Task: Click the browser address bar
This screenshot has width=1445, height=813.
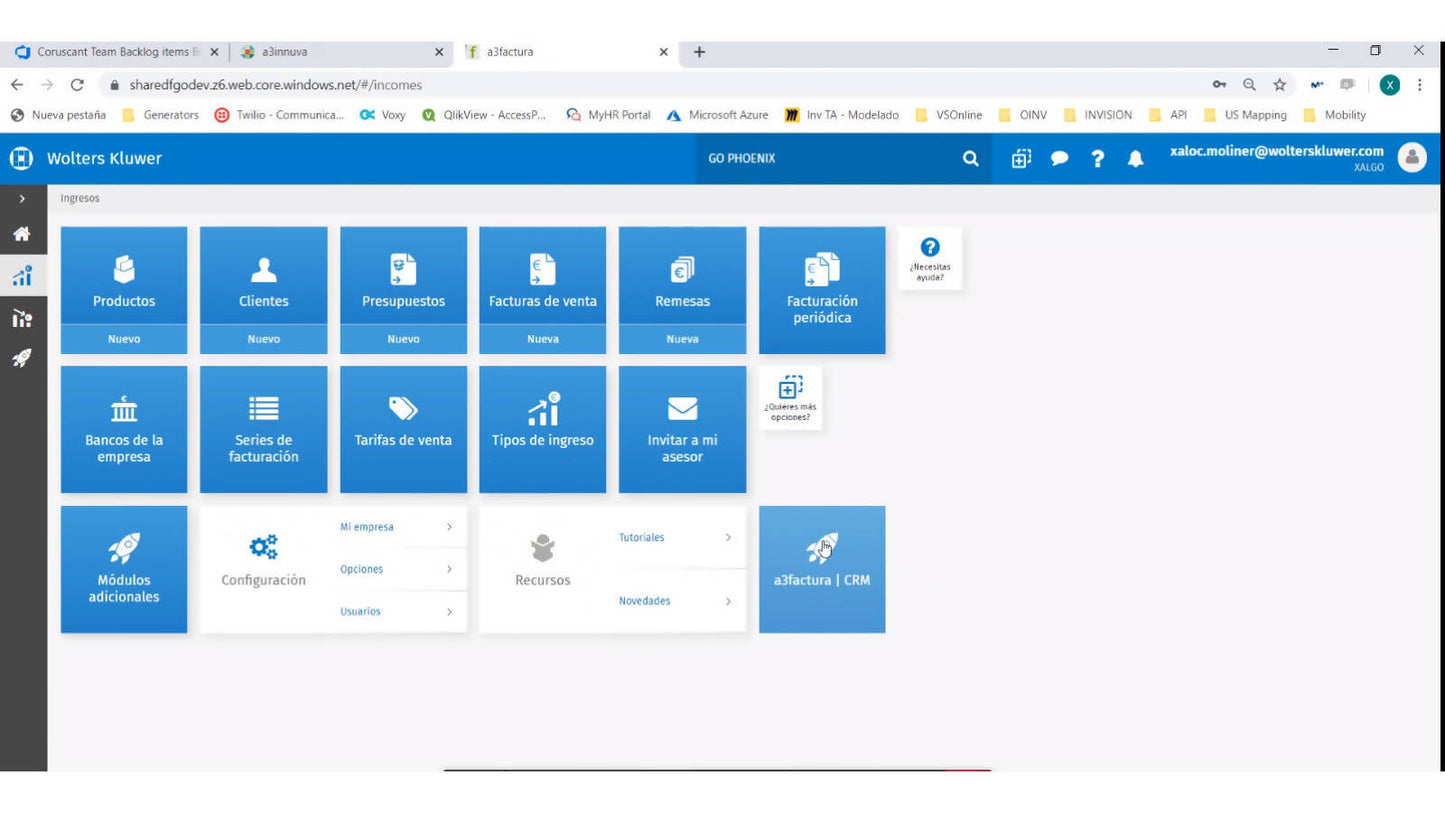Action: point(650,85)
